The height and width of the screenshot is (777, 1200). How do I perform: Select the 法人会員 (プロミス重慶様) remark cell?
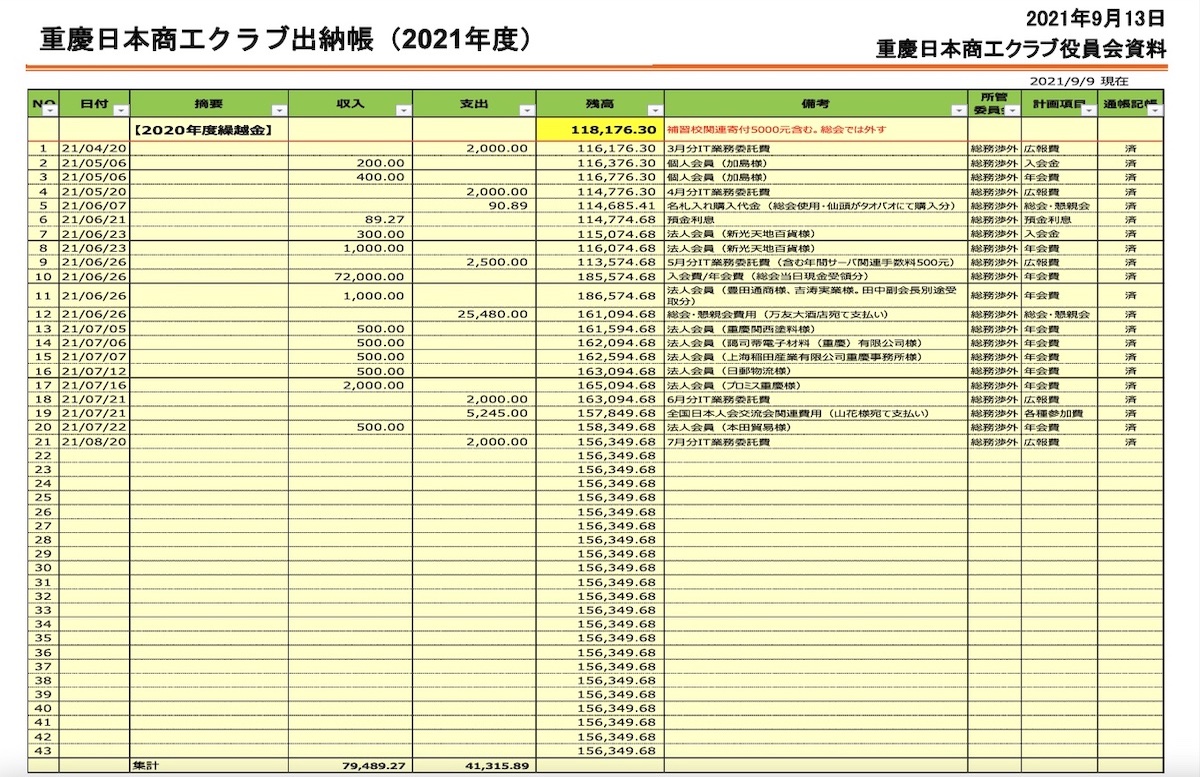[x=815, y=385]
